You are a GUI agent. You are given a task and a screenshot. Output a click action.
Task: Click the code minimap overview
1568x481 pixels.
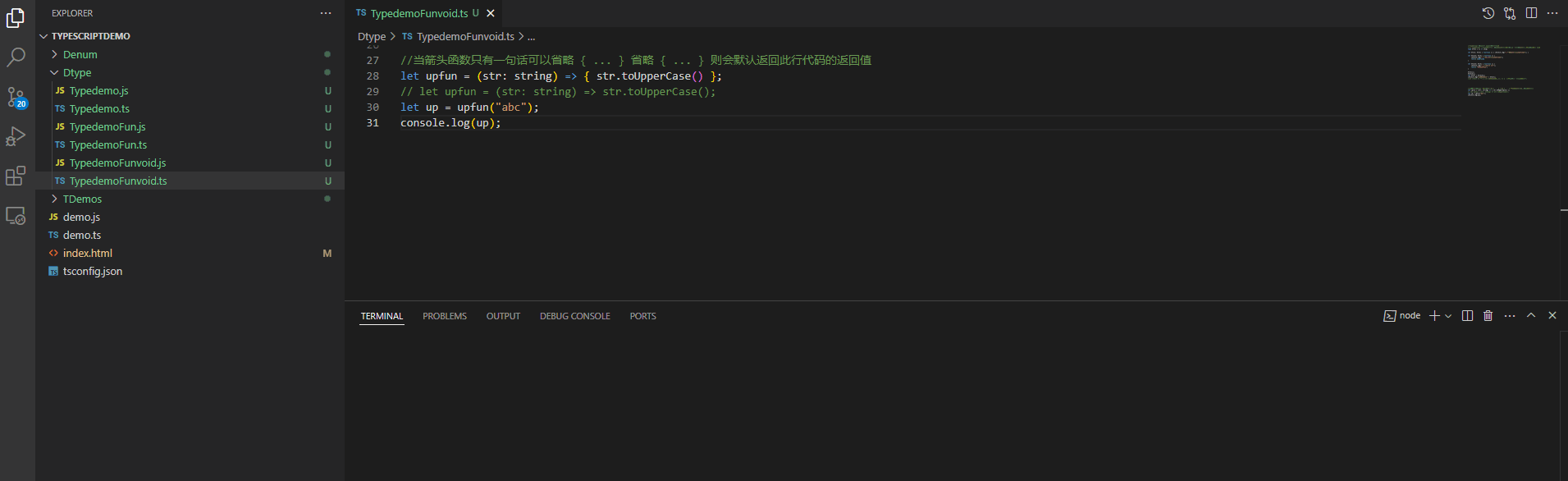pos(1504,71)
